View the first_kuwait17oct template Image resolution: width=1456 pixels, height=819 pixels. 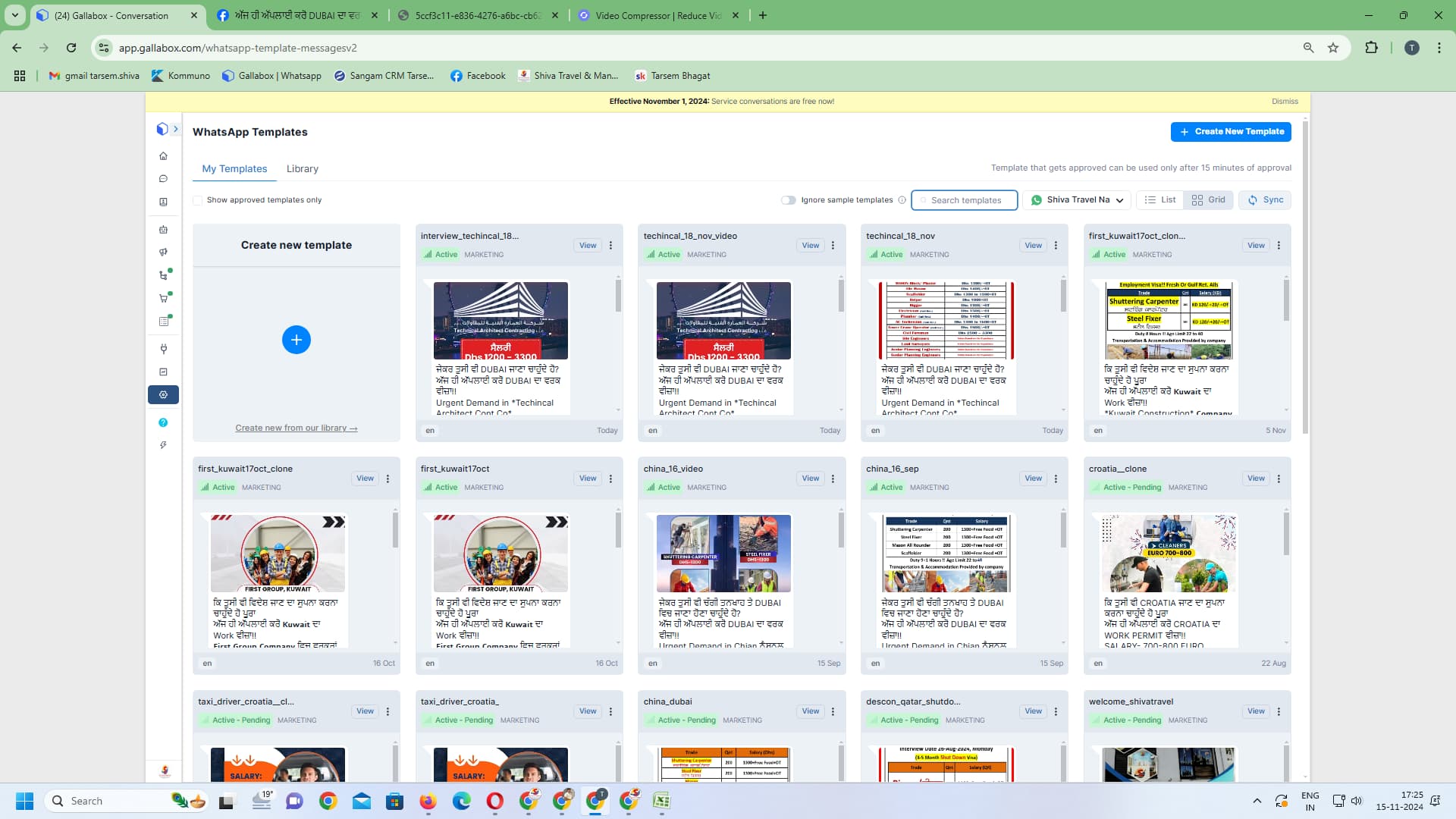[x=588, y=479]
